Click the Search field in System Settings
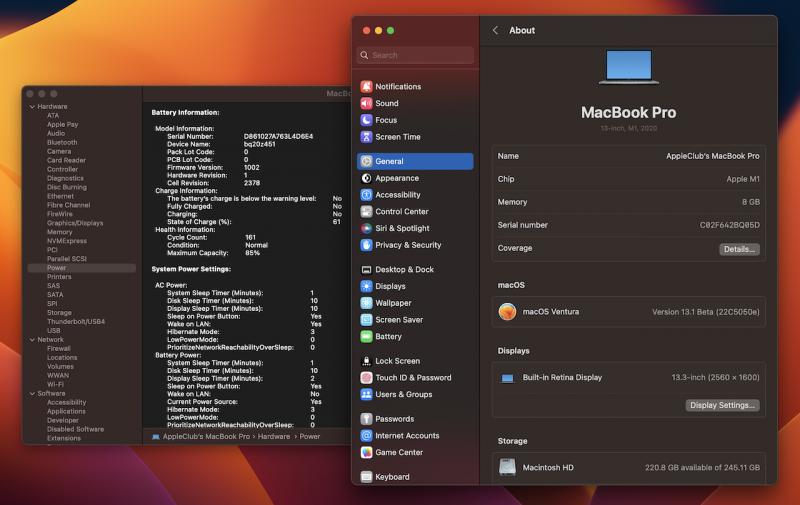800x505 pixels. [415, 55]
